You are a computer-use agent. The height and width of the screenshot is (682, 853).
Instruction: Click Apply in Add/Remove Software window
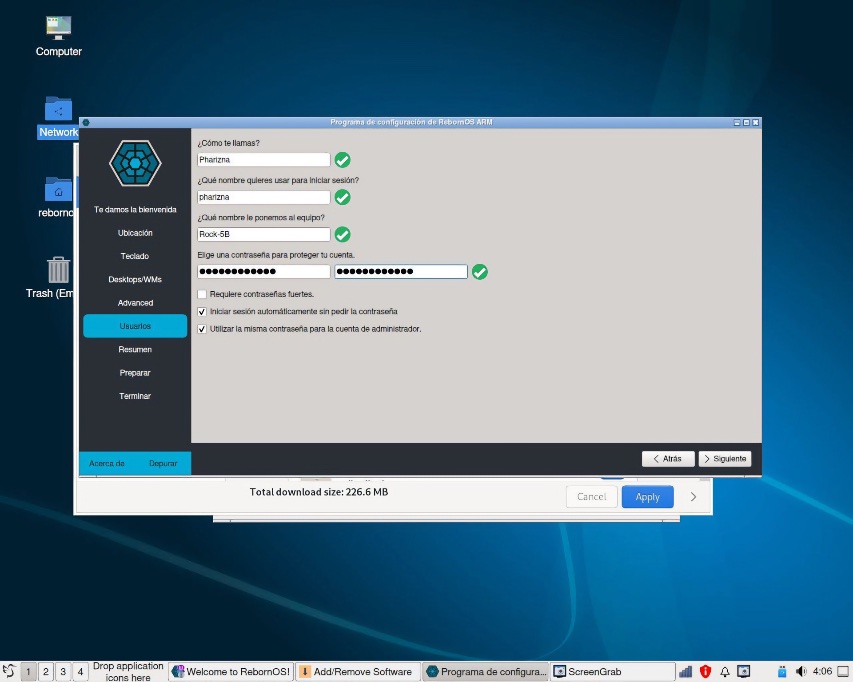647,497
